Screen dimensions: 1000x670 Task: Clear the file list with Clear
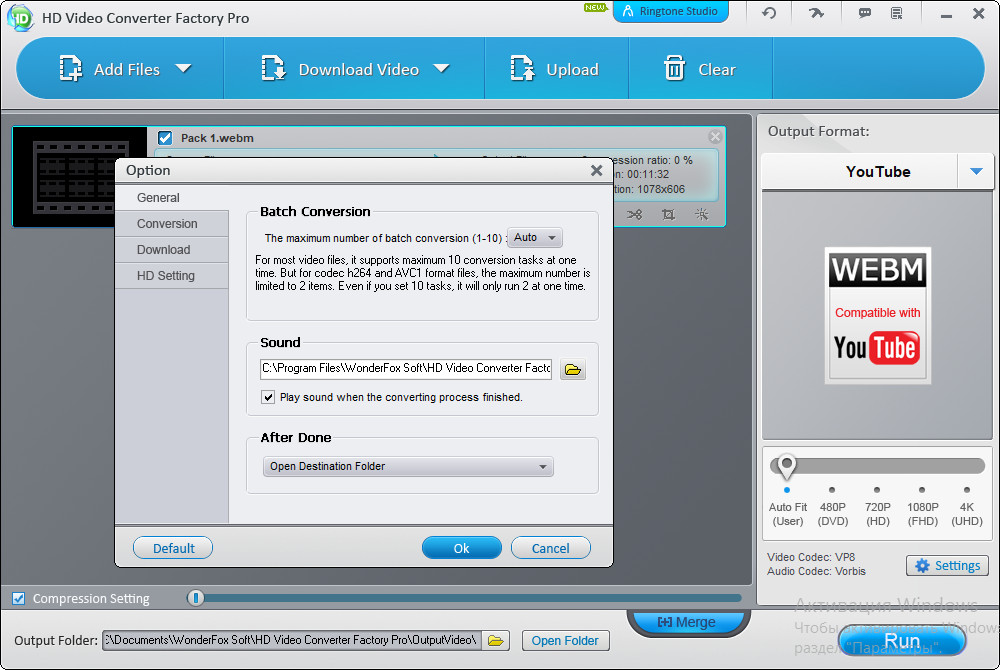(x=700, y=69)
